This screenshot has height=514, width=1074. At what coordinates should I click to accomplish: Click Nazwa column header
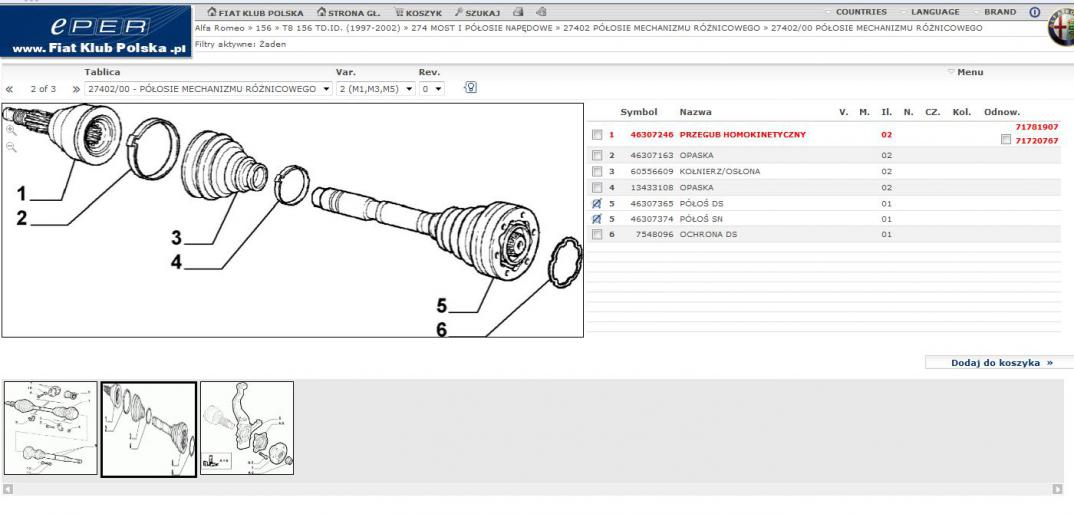[x=695, y=112]
